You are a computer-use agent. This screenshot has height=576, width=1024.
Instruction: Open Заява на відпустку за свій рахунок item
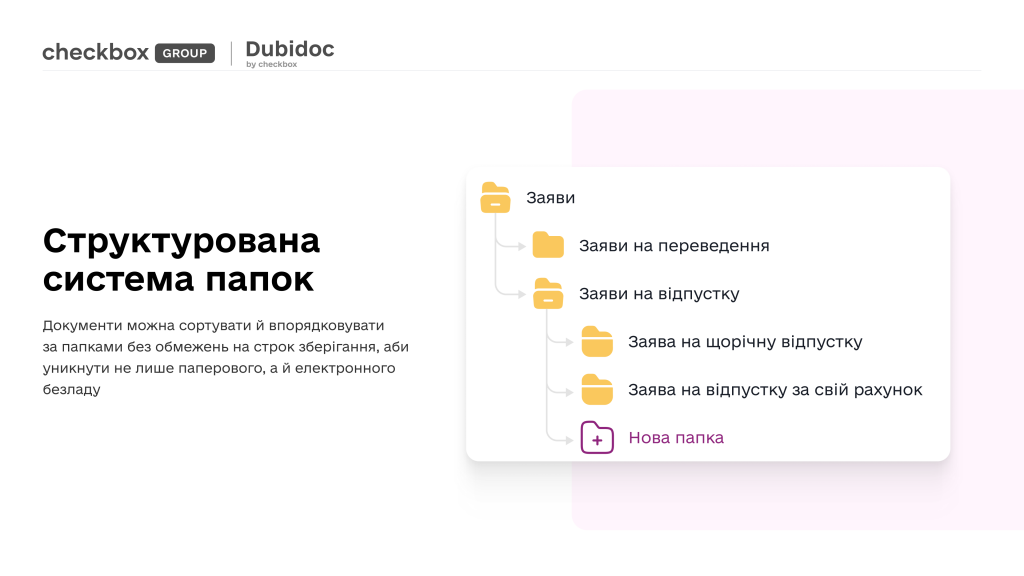775,390
